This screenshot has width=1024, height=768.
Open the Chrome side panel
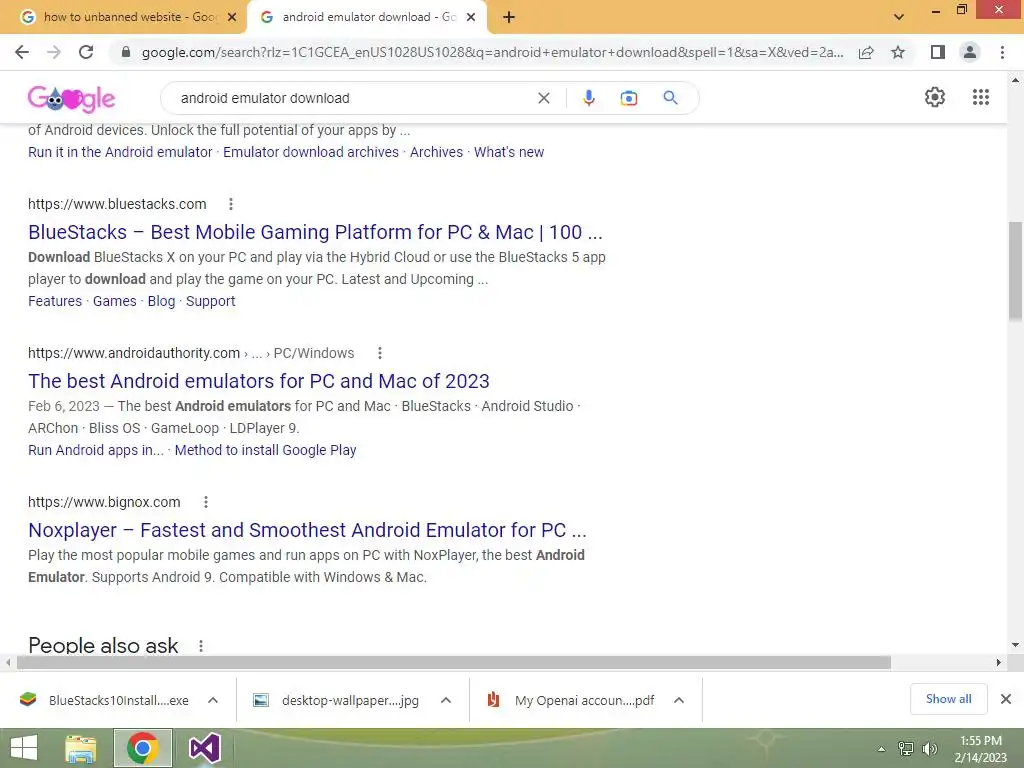[x=938, y=52]
